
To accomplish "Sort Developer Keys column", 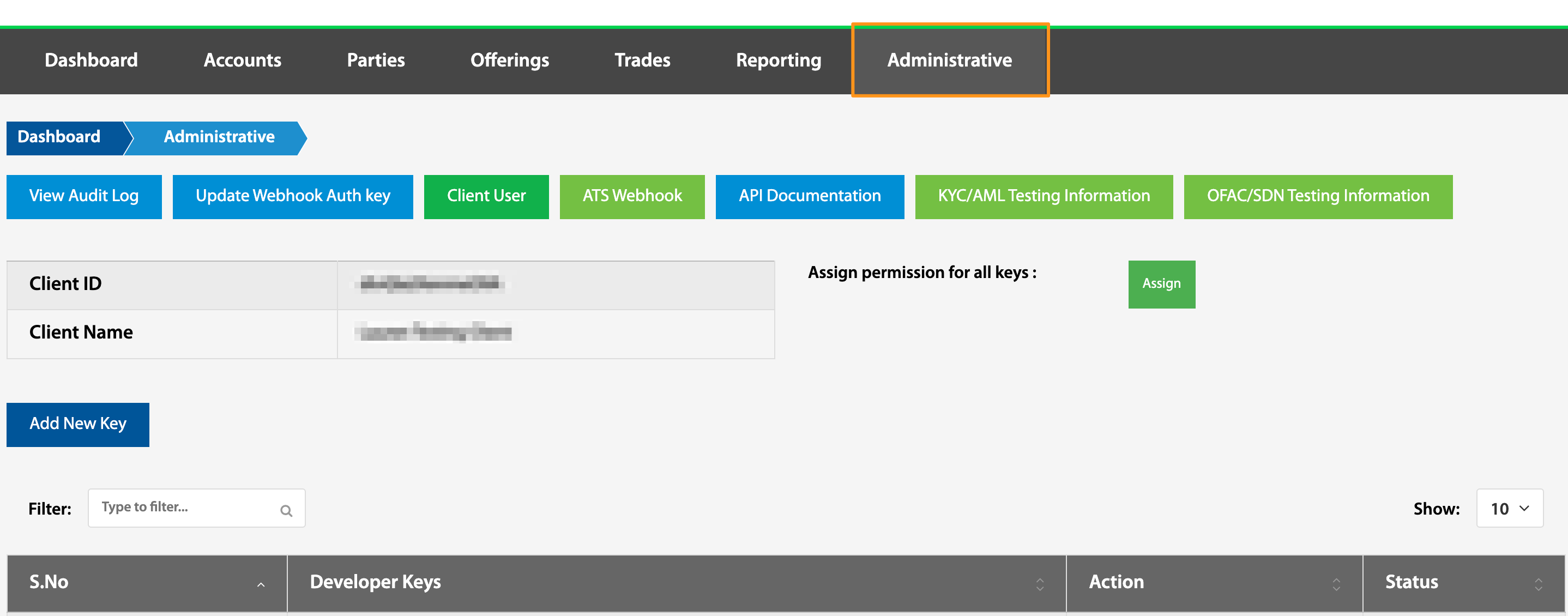I will [1039, 584].
